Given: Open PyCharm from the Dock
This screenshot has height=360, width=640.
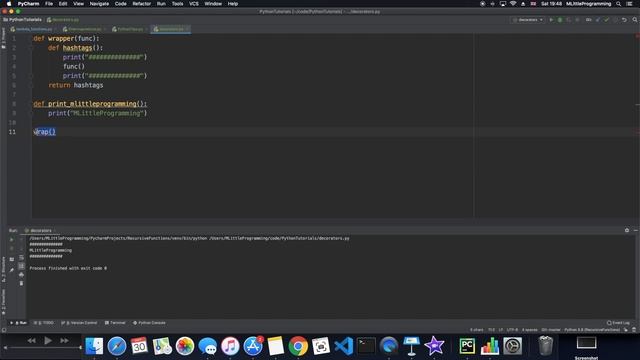Looking at the screenshot, I should click(467, 346).
